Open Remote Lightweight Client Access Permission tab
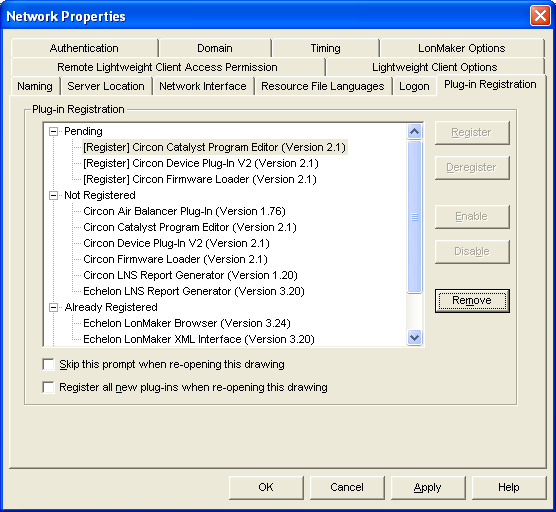 [x=167, y=67]
